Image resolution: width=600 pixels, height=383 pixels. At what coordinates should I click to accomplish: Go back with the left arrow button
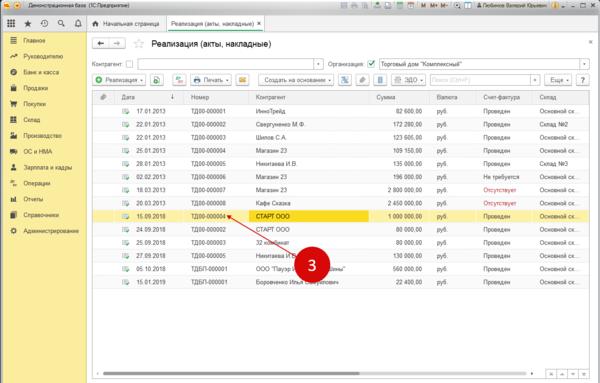click(101, 44)
